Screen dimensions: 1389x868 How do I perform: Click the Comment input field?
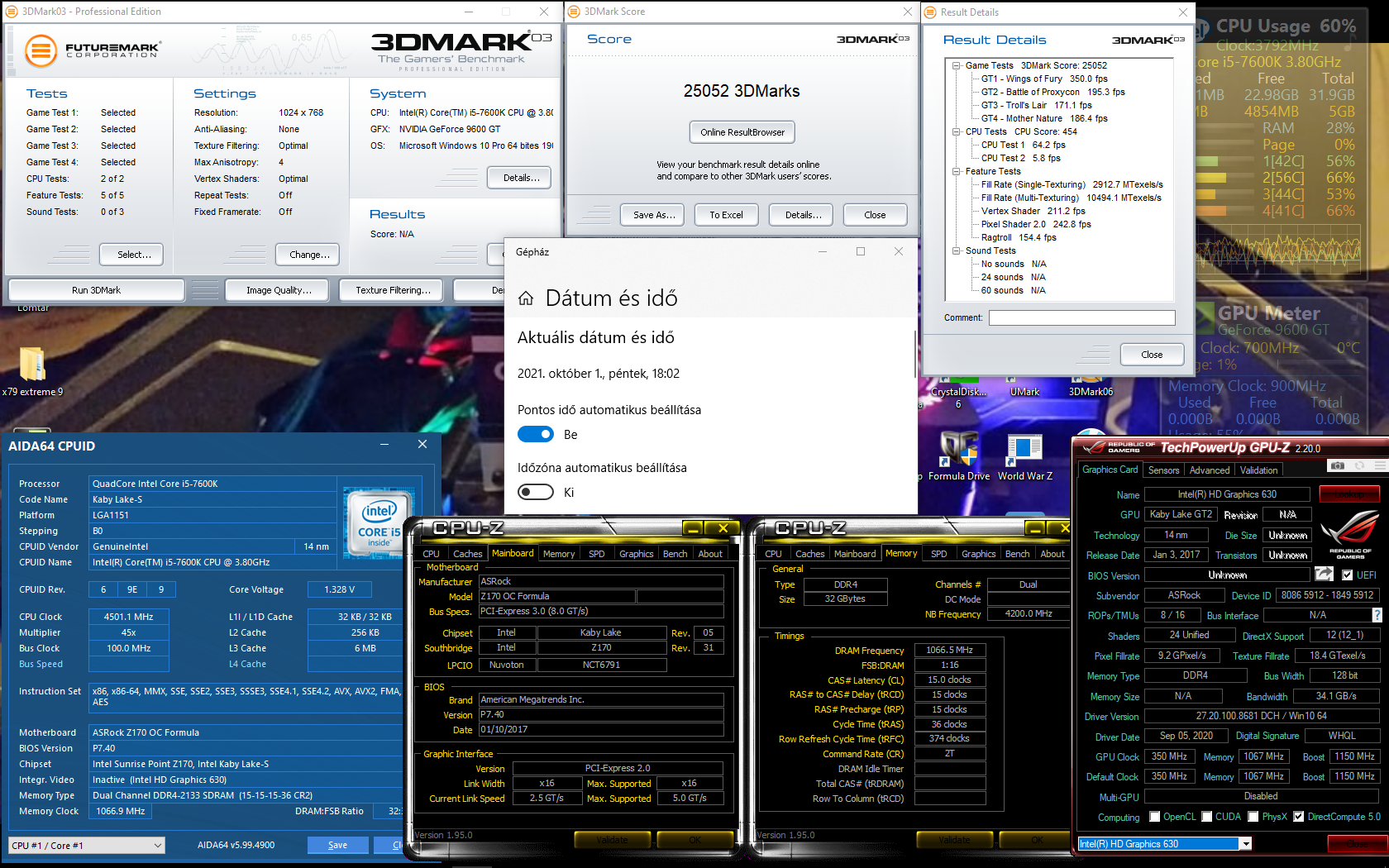(x=1081, y=318)
